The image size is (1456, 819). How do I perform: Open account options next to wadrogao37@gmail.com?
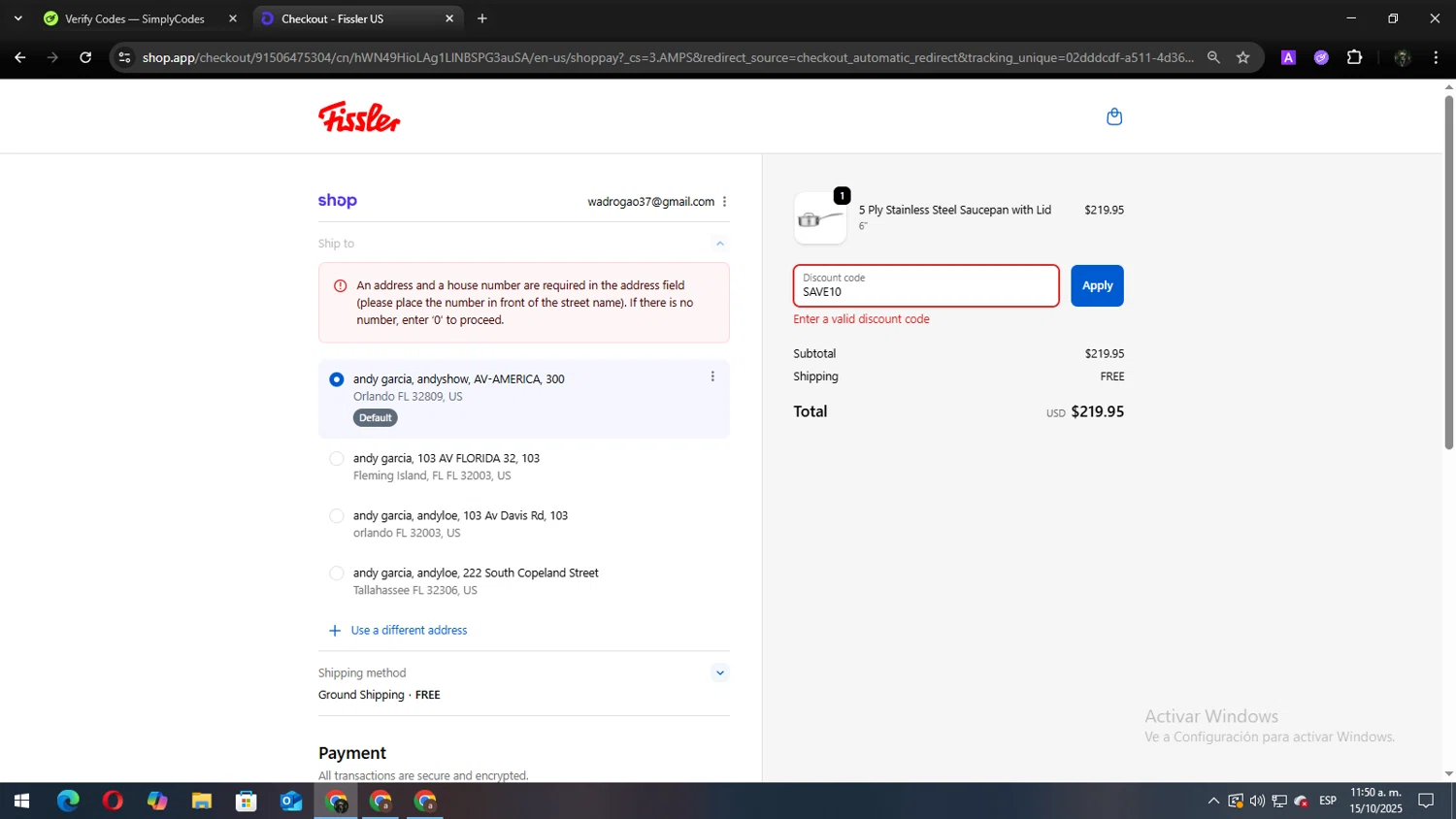pyautogui.click(x=724, y=202)
